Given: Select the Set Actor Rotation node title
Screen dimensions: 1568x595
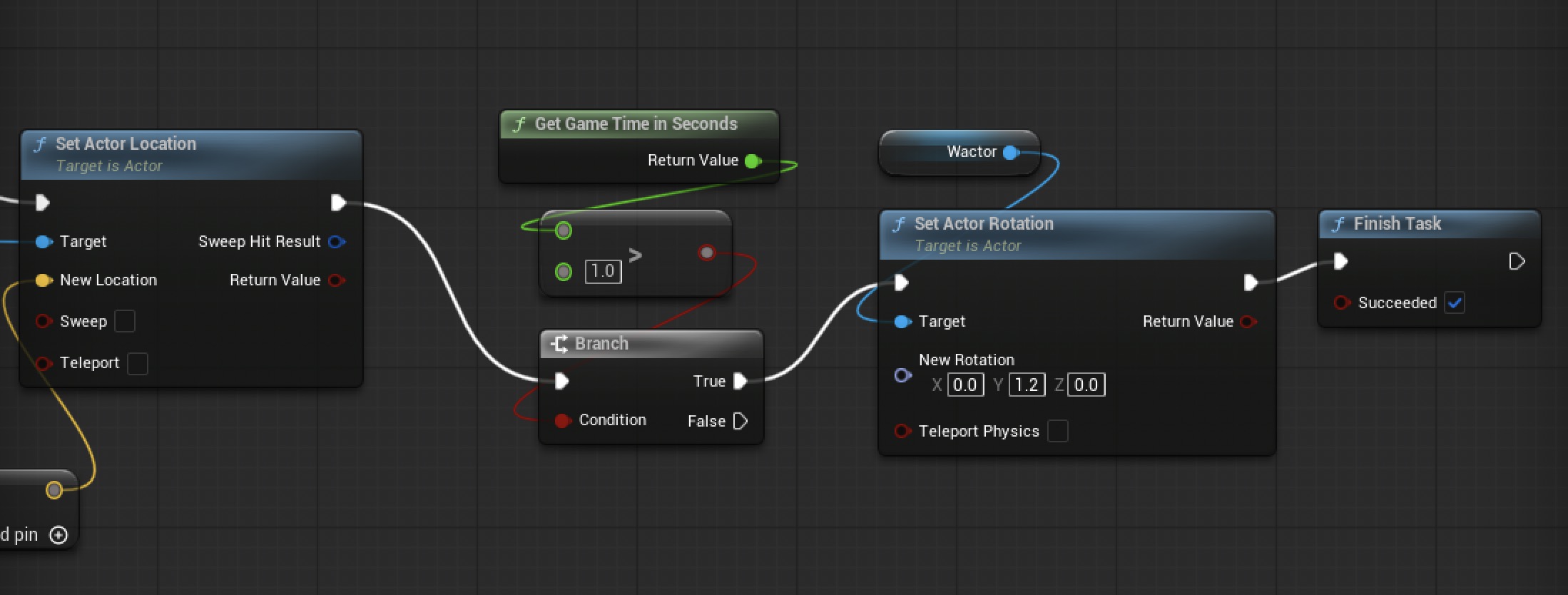Looking at the screenshot, I should click(x=983, y=224).
